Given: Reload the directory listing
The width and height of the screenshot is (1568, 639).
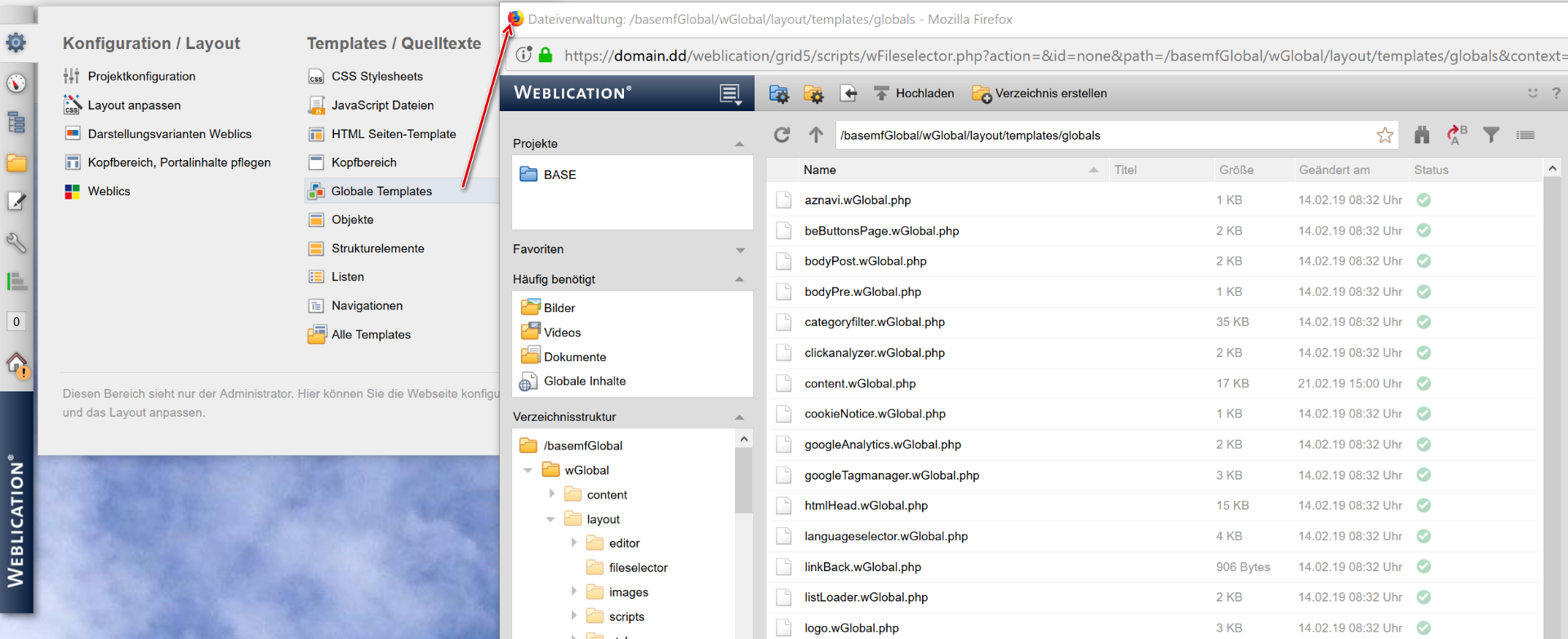Looking at the screenshot, I should click(782, 135).
